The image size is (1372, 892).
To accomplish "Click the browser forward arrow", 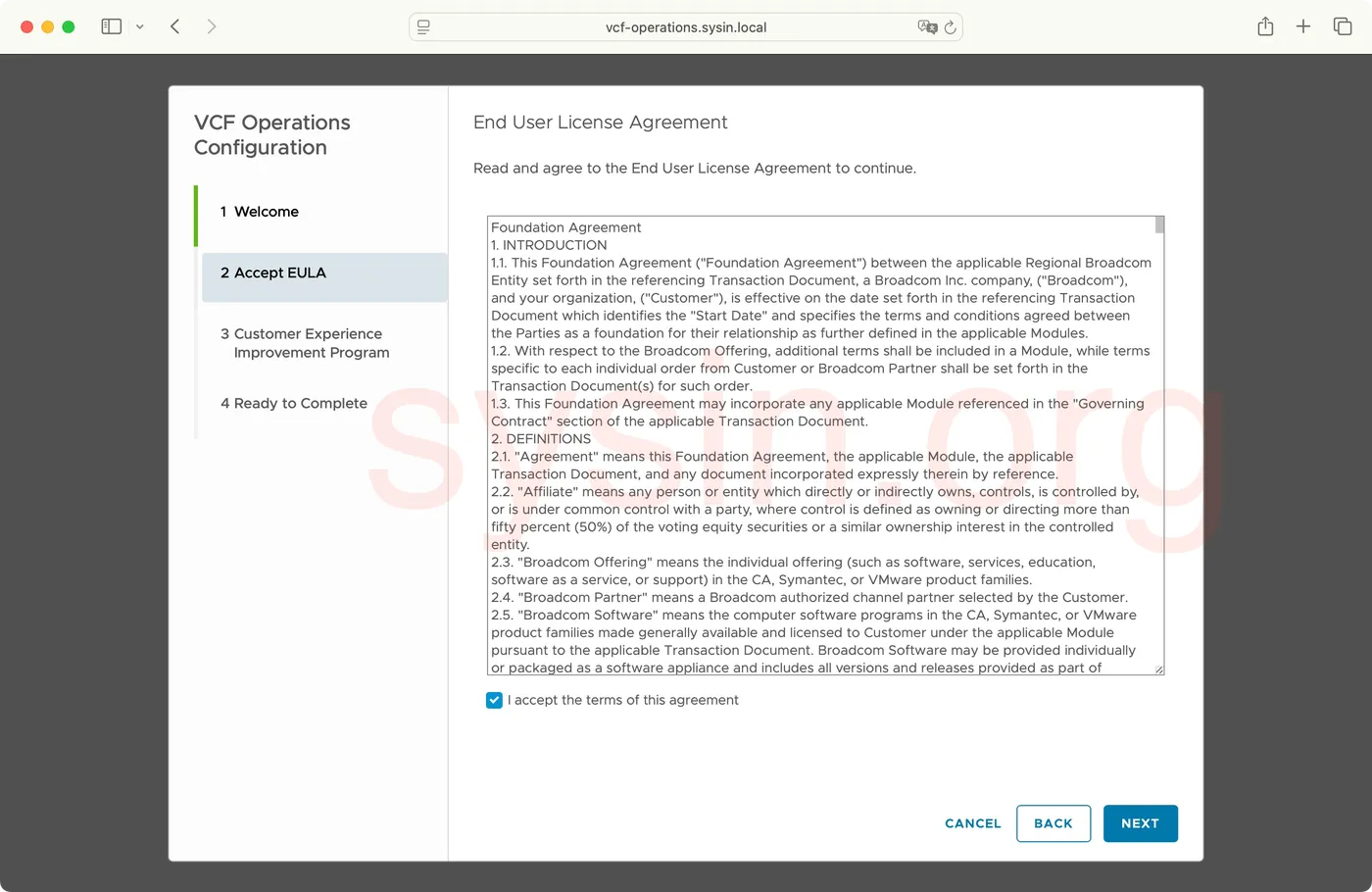I will 212,26.
